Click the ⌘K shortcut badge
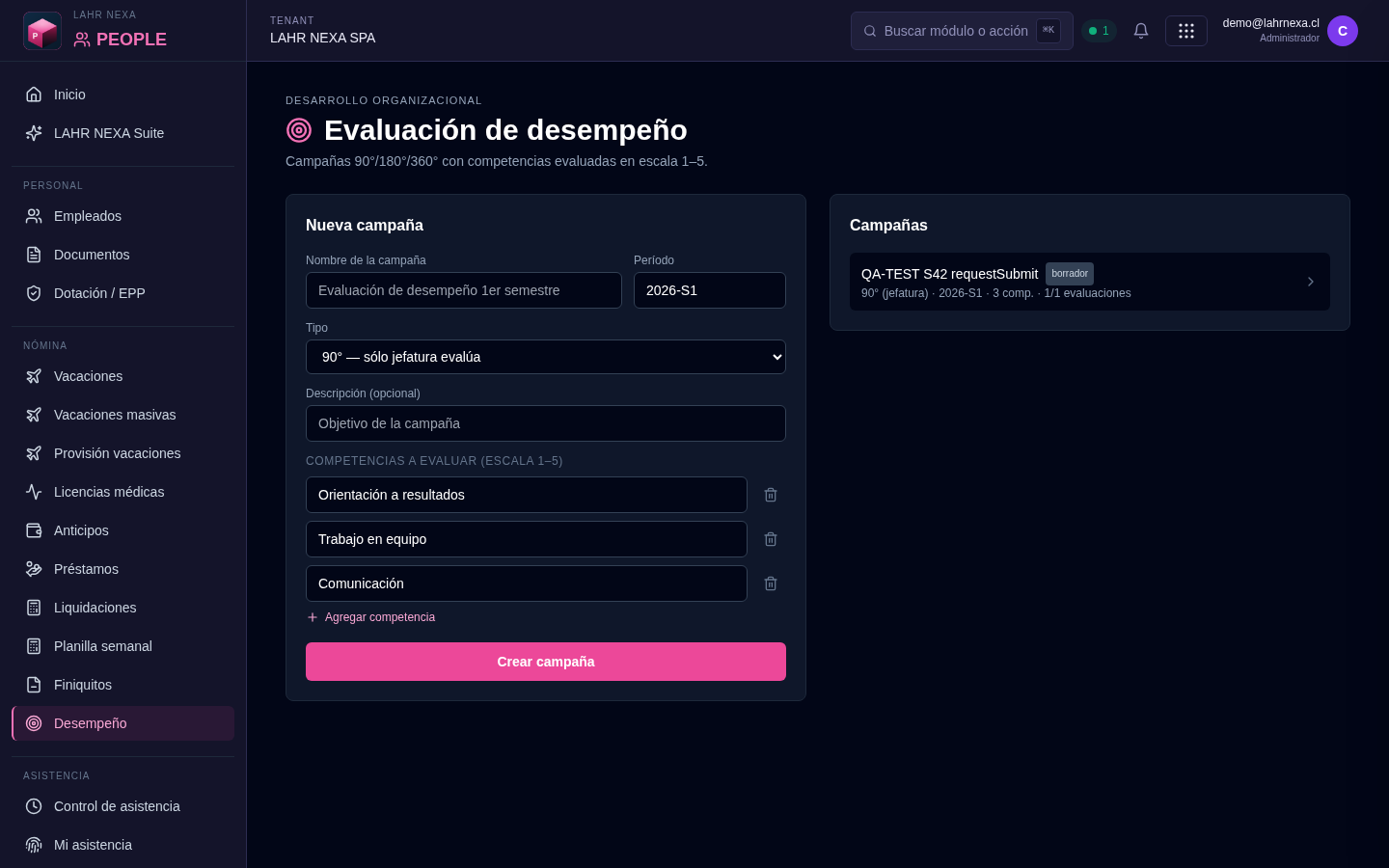The height and width of the screenshot is (868, 1389). 1049,31
